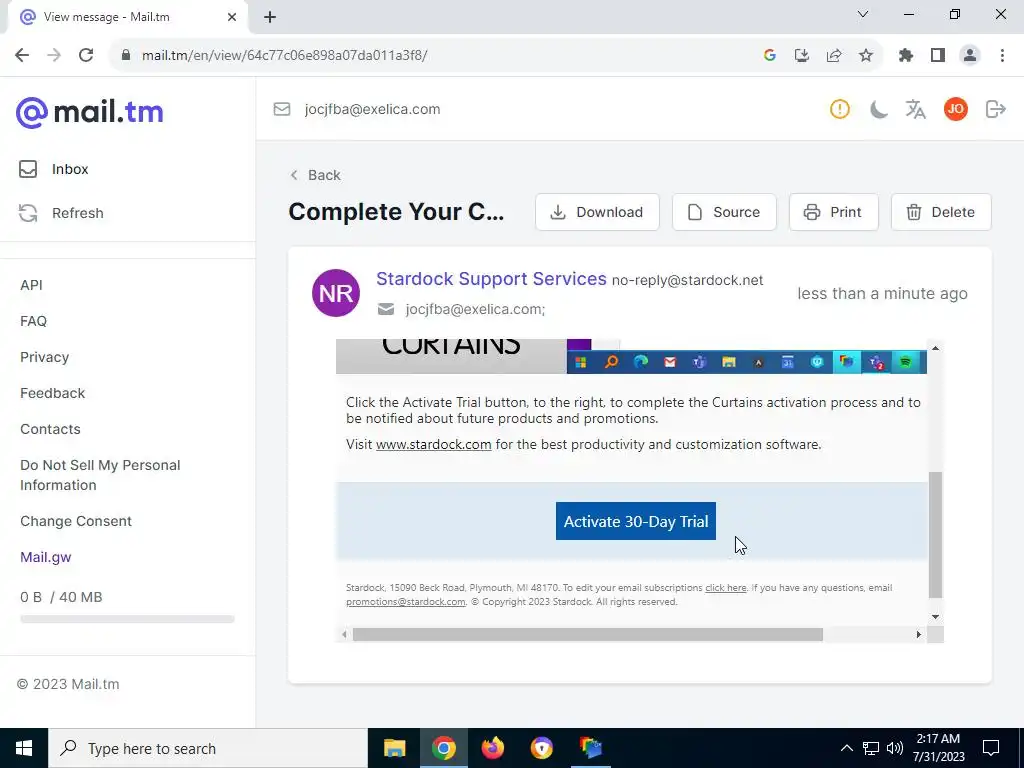Click the email horizontal scrollbar thumb
Screen dimensions: 1024x768
pos(588,635)
